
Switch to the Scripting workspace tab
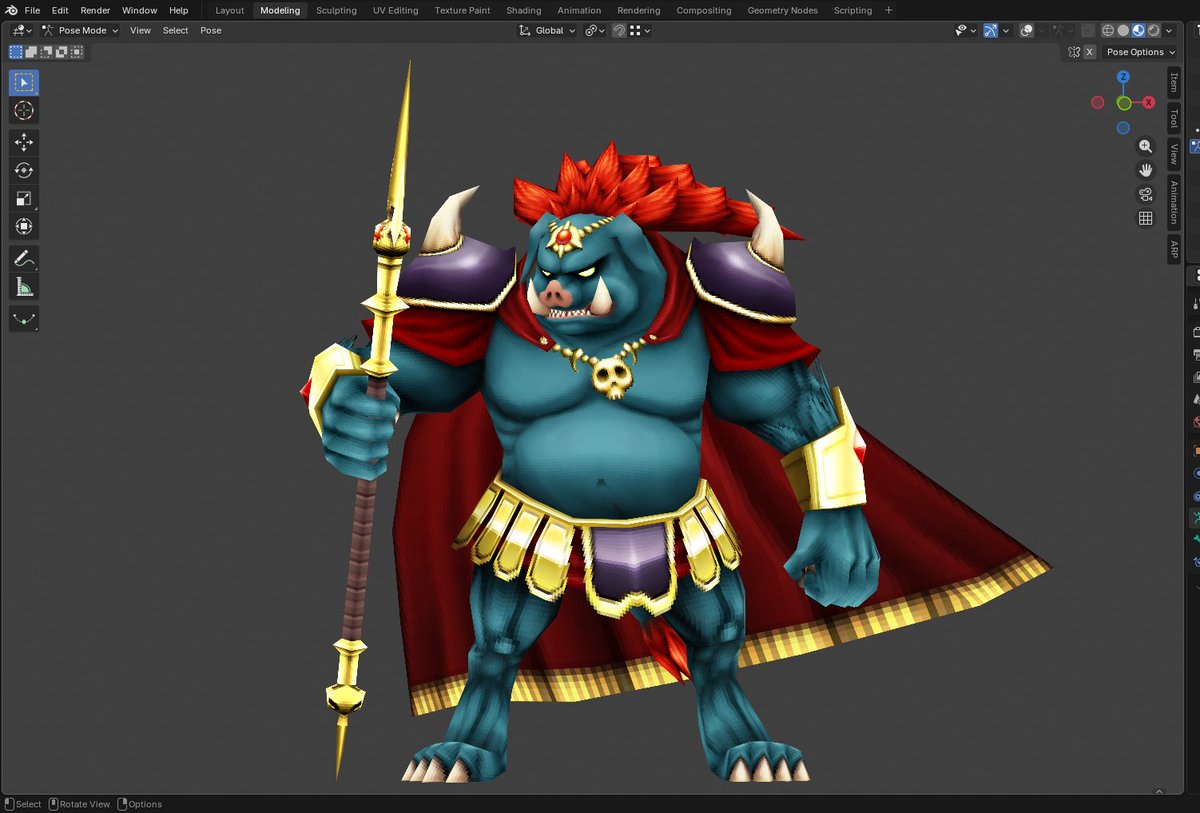pyautogui.click(x=853, y=10)
